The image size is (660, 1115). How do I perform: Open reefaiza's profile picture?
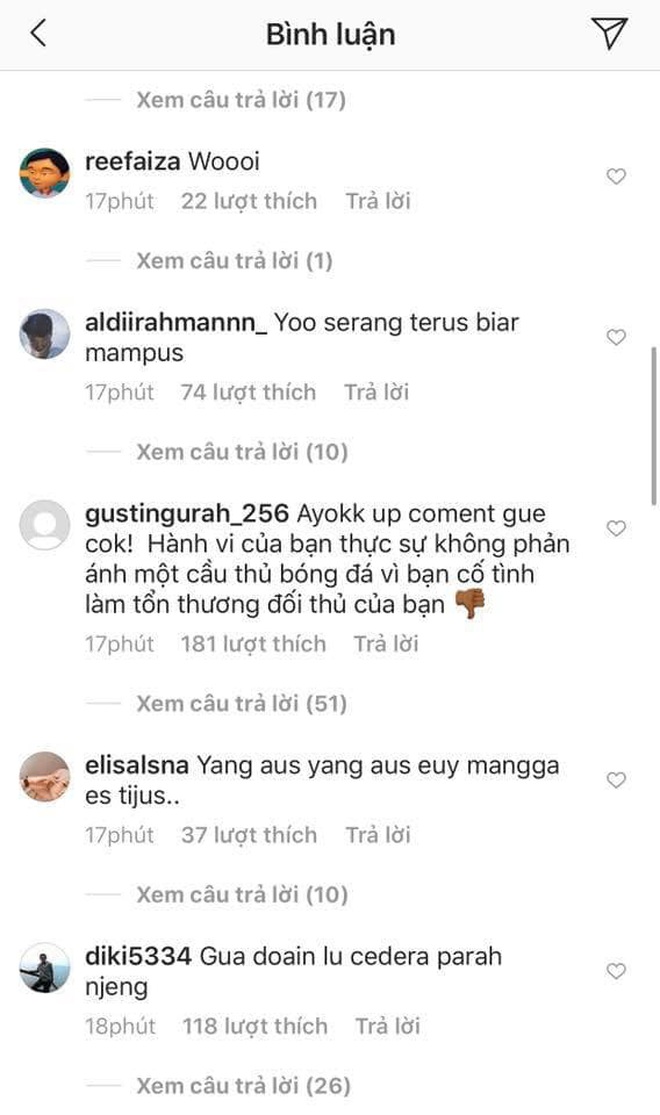44,172
